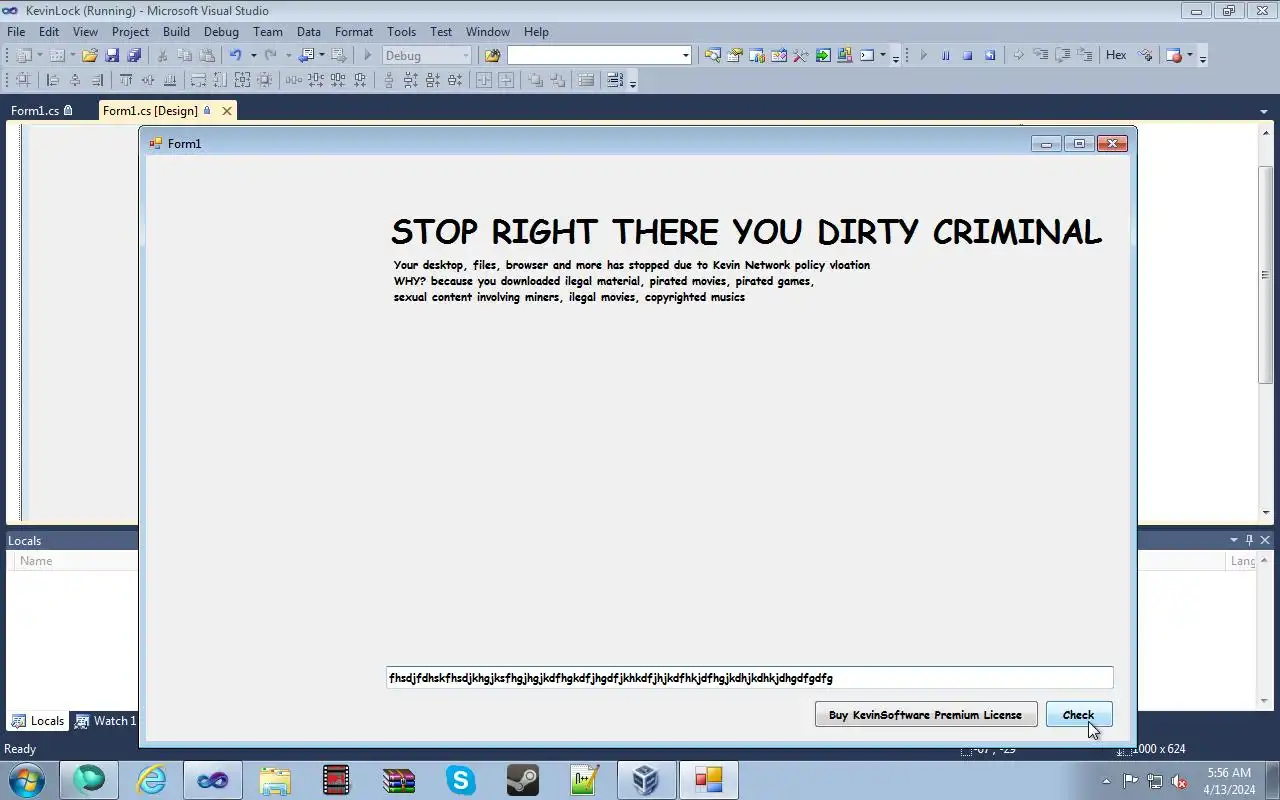Close the Form1.cs [Design] tab
Viewport: 1280px width, 800px height.
(x=227, y=111)
